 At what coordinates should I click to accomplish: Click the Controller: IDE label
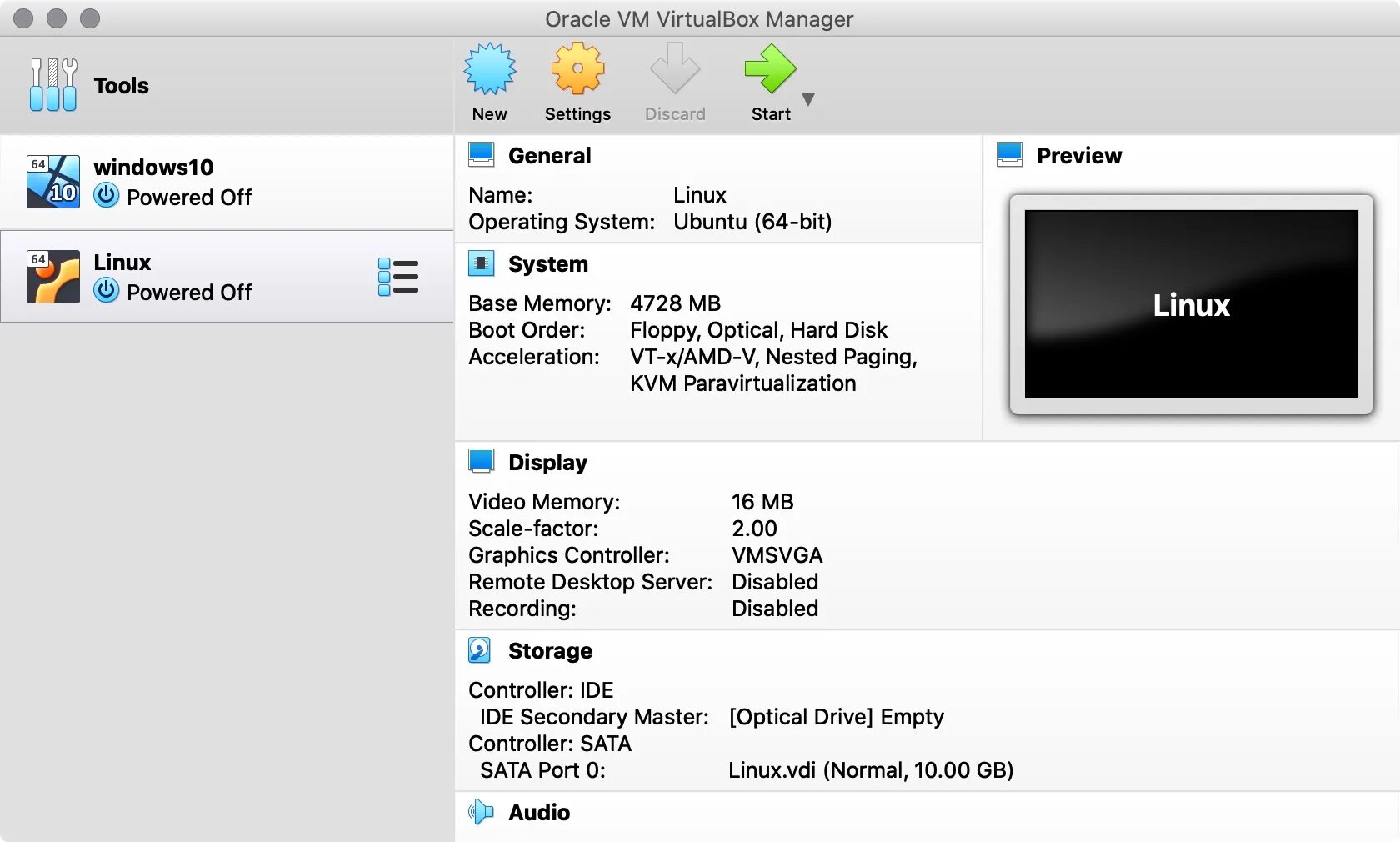point(541,690)
